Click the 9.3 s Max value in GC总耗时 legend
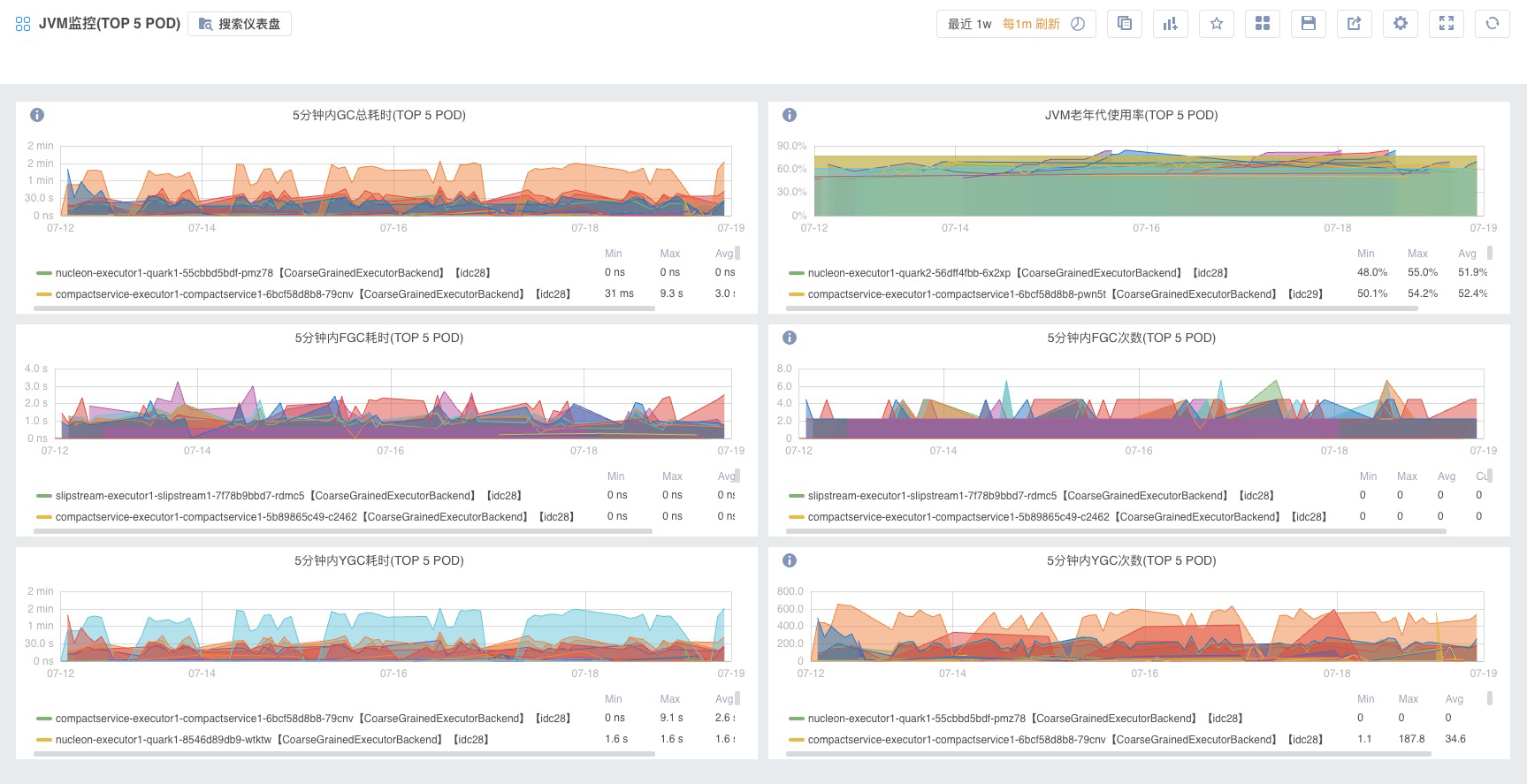The height and width of the screenshot is (784, 1527). click(671, 293)
